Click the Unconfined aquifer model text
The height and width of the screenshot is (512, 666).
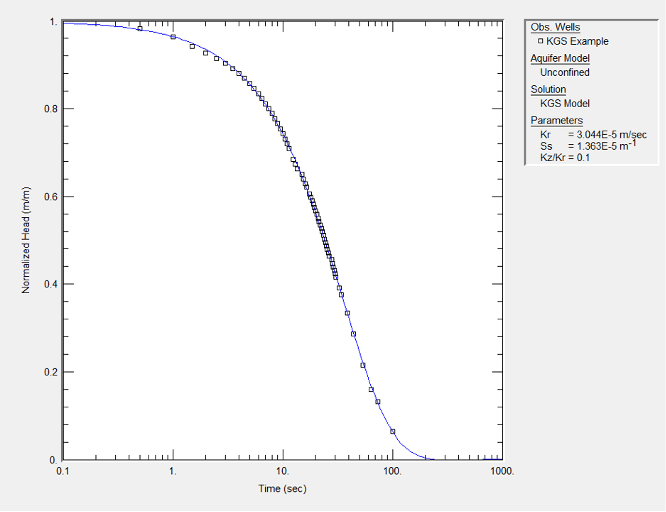[x=564, y=72]
